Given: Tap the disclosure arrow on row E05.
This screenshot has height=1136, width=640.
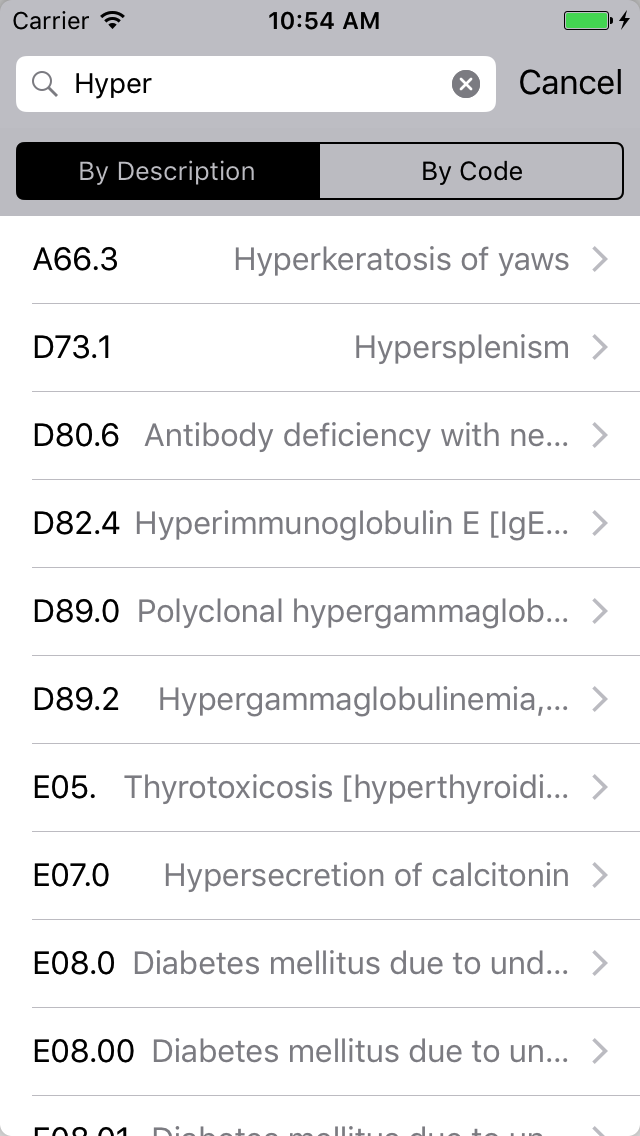Looking at the screenshot, I should [x=599, y=788].
